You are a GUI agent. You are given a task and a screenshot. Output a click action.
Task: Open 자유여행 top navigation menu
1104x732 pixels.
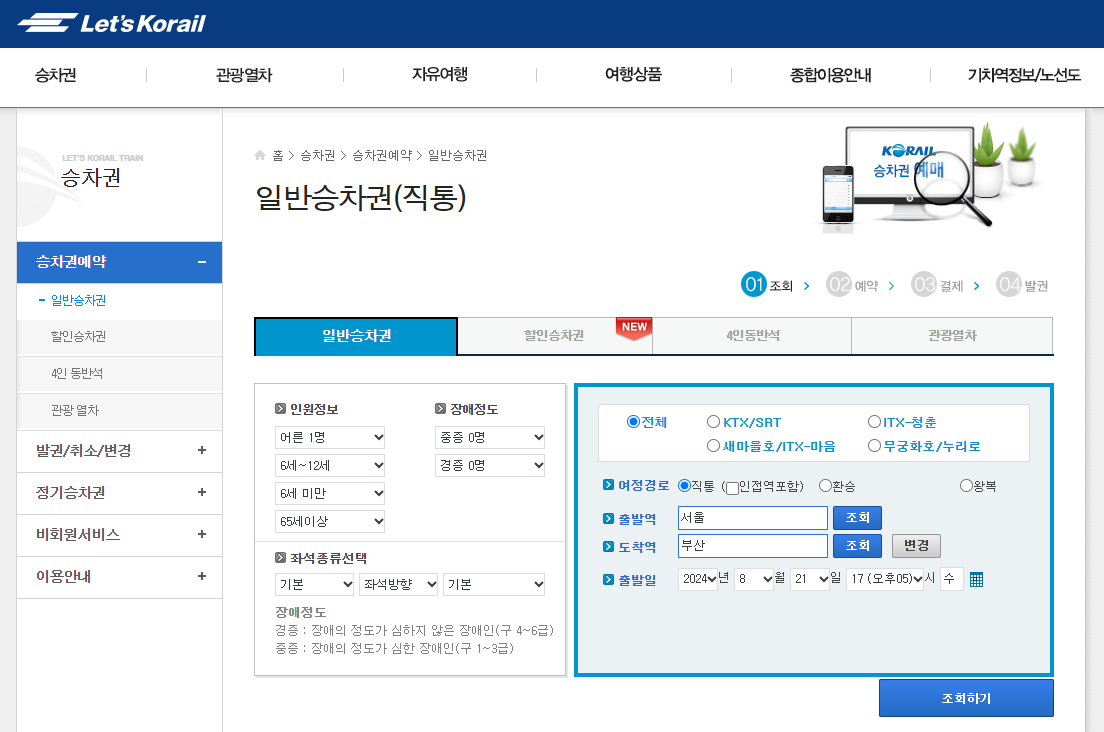click(440, 74)
